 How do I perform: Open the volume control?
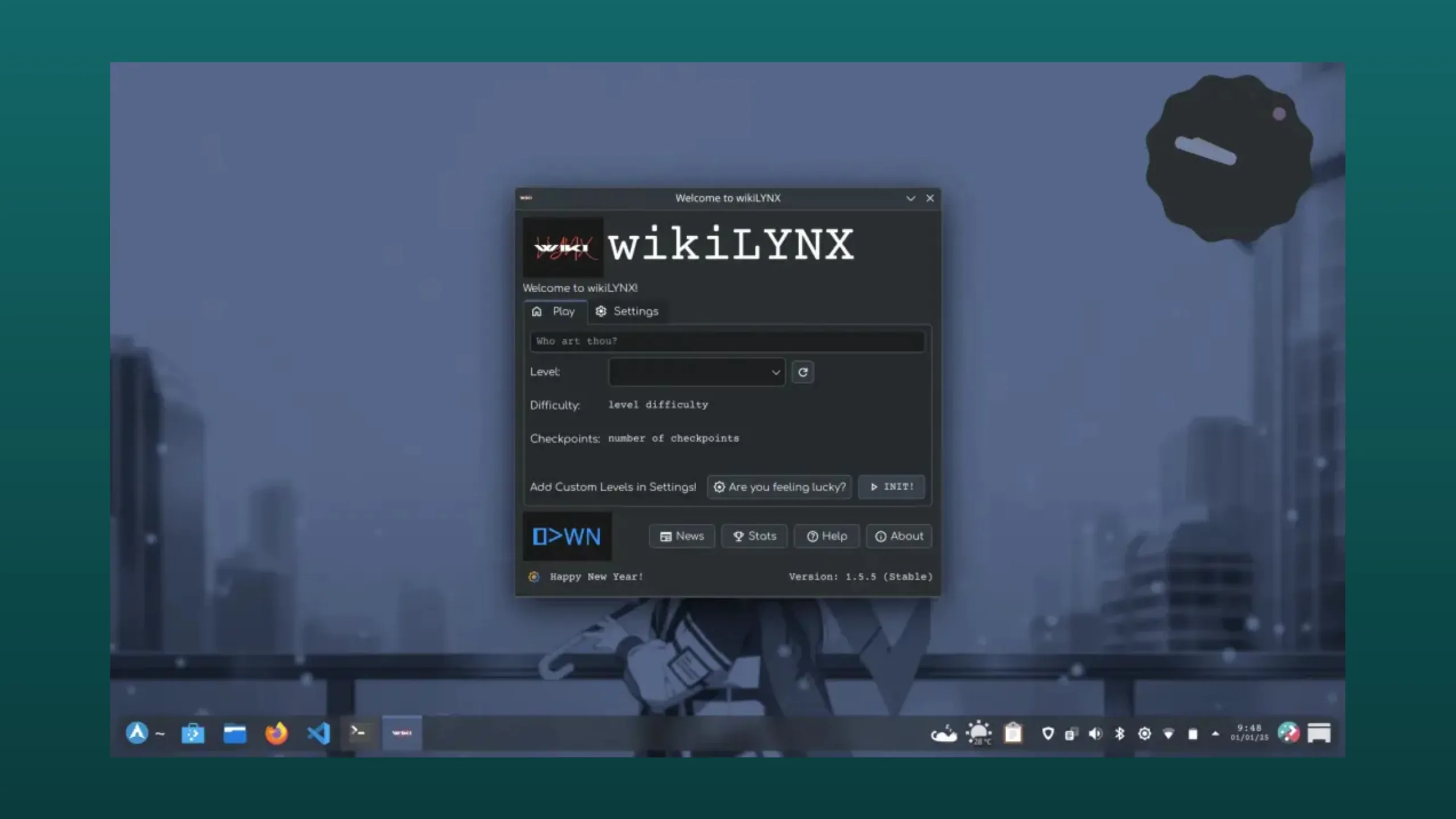point(1095,734)
